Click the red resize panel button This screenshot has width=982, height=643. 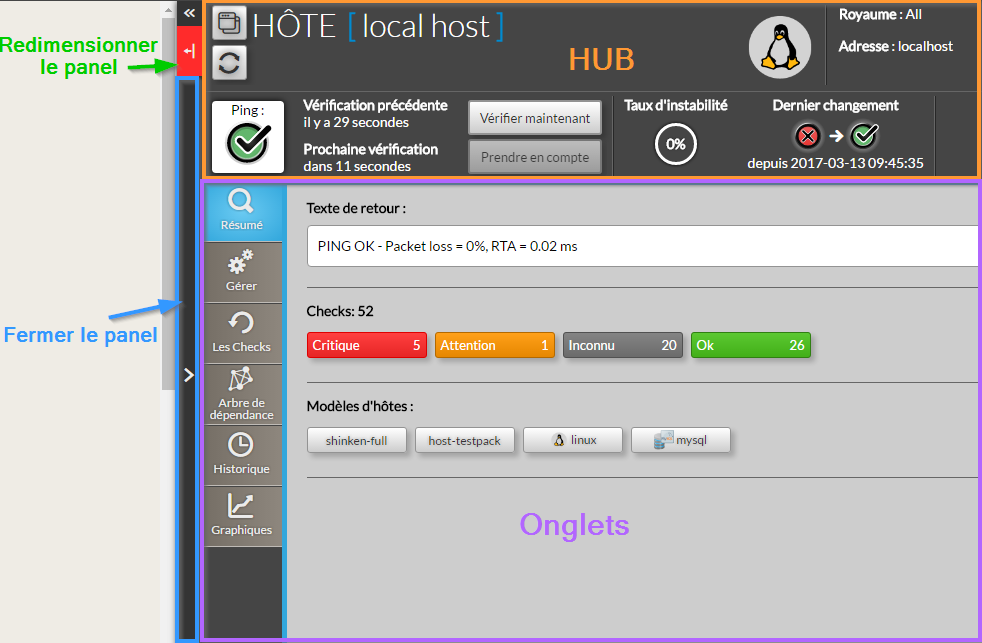[x=189, y=51]
